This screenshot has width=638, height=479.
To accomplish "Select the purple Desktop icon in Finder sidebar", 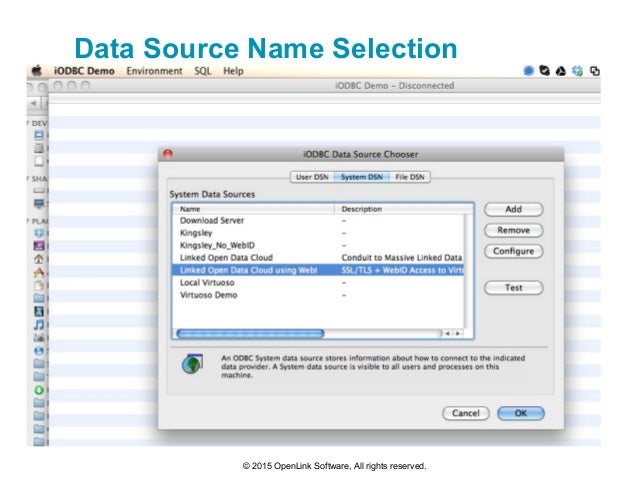I will [x=39, y=246].
